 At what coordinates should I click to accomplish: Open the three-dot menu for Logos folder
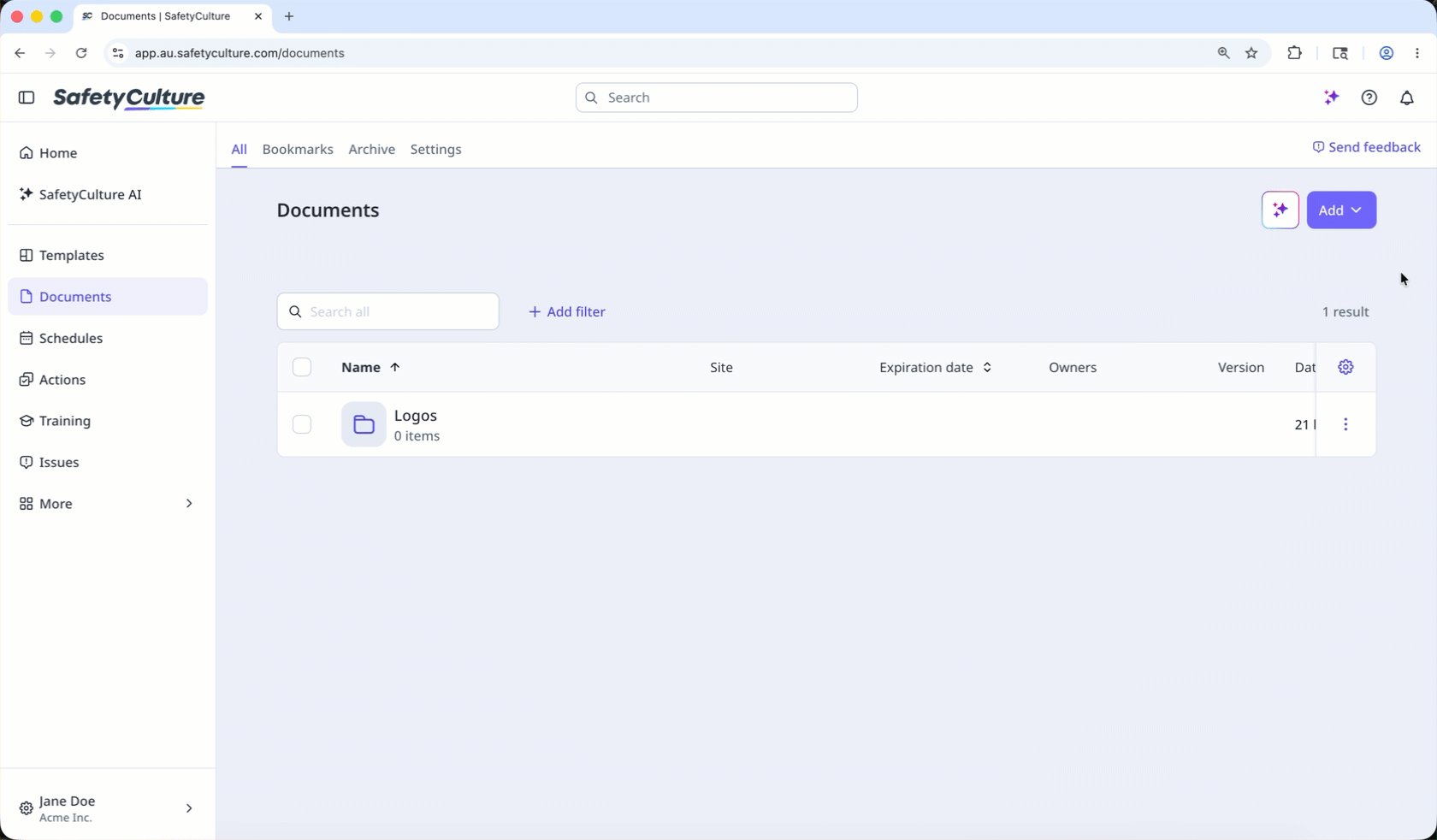pos(1345,424)
